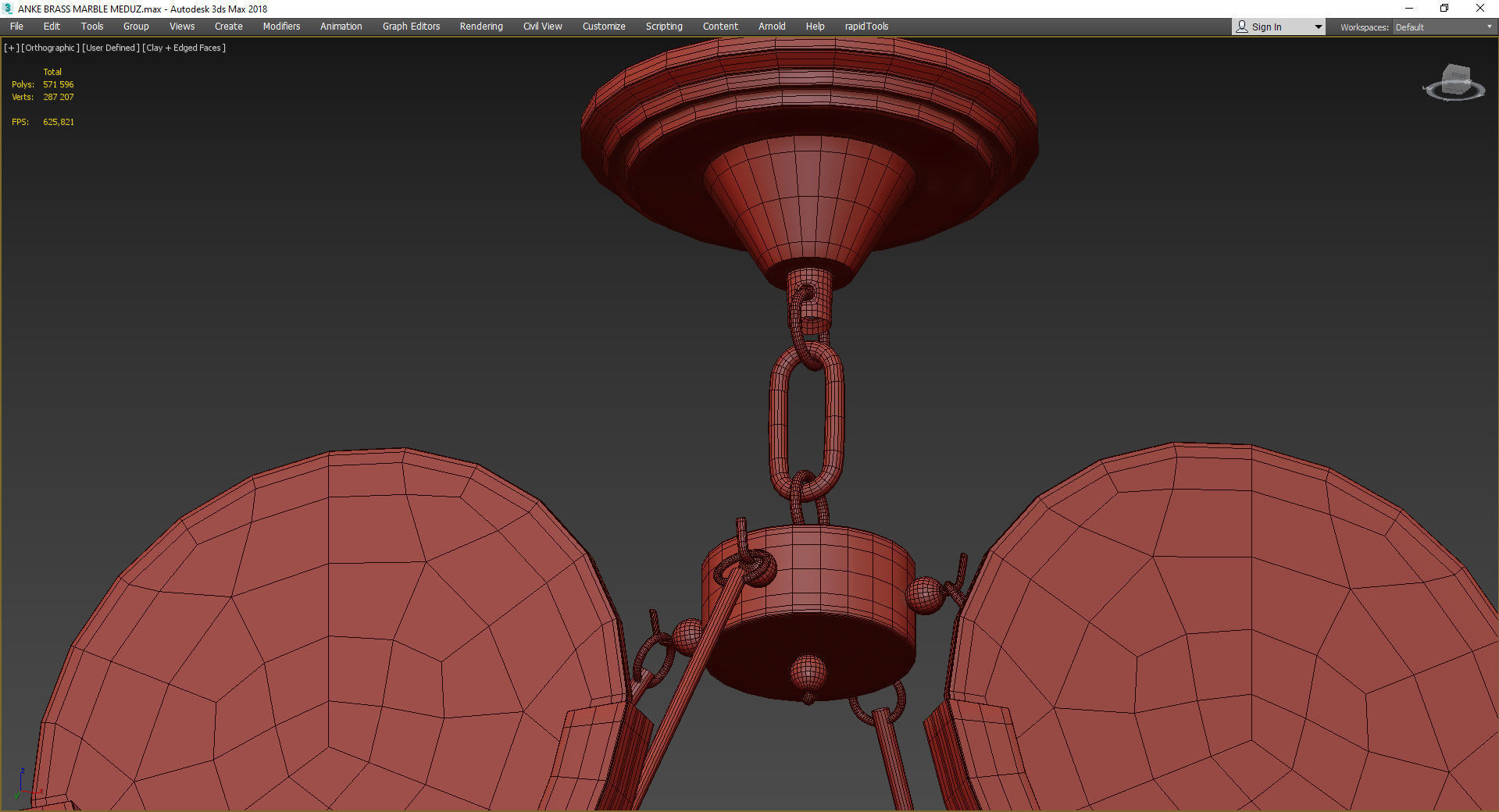Click the 3ds Max application icon

pyautogui.click(x=8, y=9)
